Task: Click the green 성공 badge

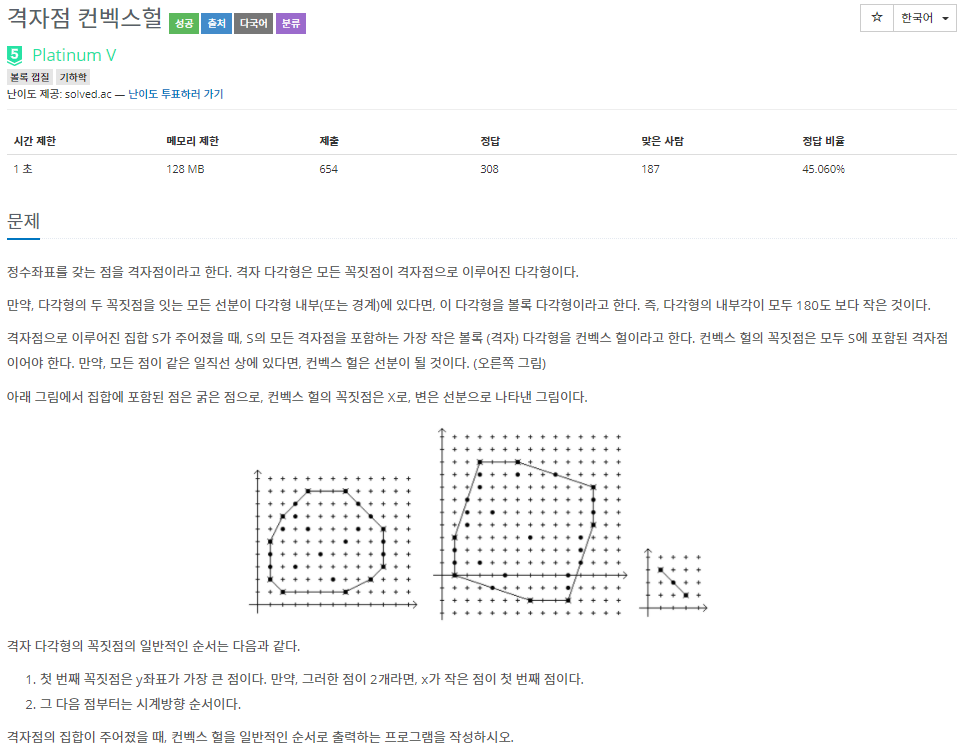Action: tap(184, 23)
